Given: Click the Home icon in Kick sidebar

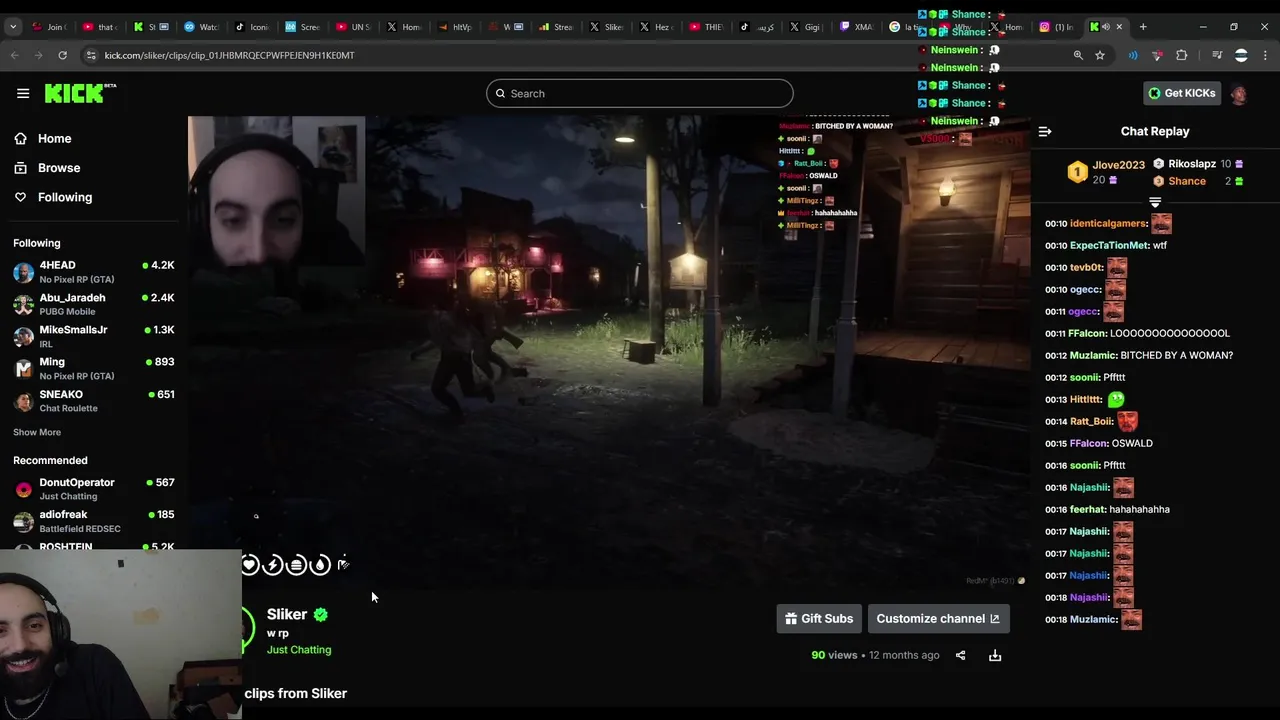Looking at the screenshot, I should point(21,139).
